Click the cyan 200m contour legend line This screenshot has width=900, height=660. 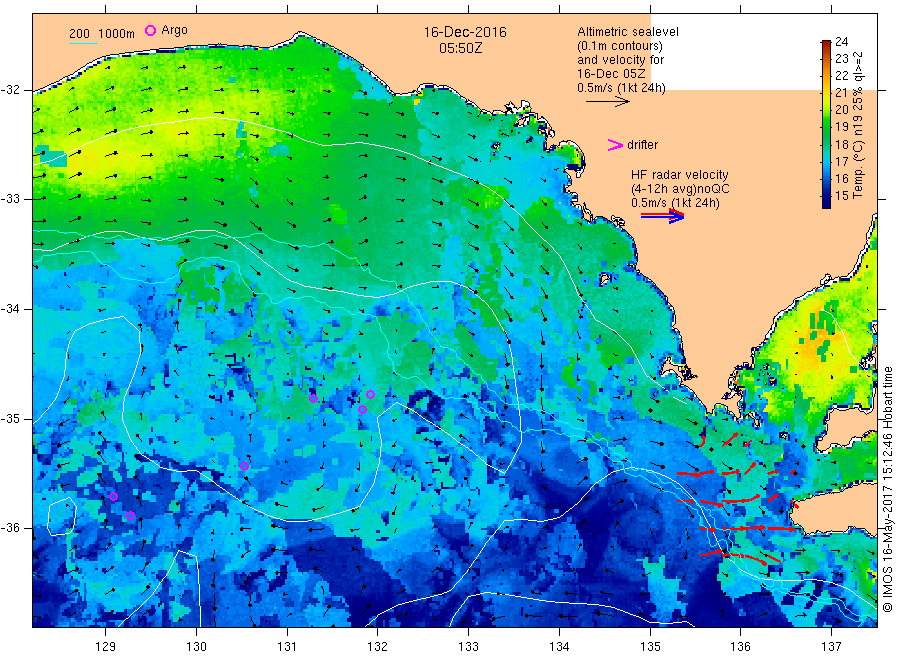coord(84,43)
